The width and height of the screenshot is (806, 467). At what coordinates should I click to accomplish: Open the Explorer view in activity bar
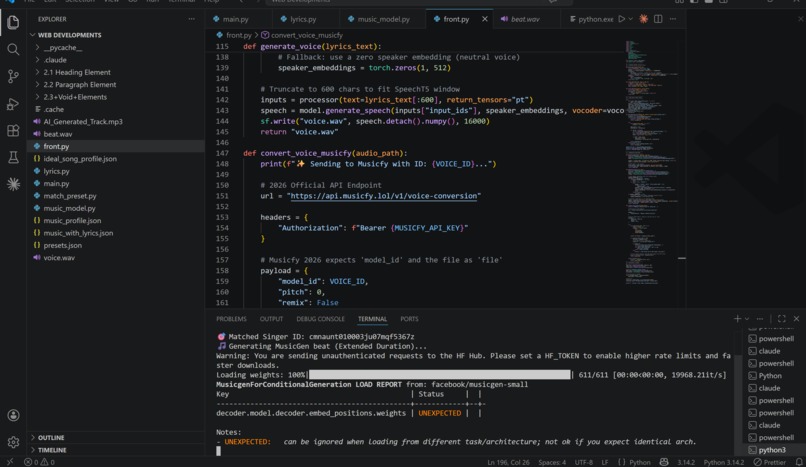point(13,22)
